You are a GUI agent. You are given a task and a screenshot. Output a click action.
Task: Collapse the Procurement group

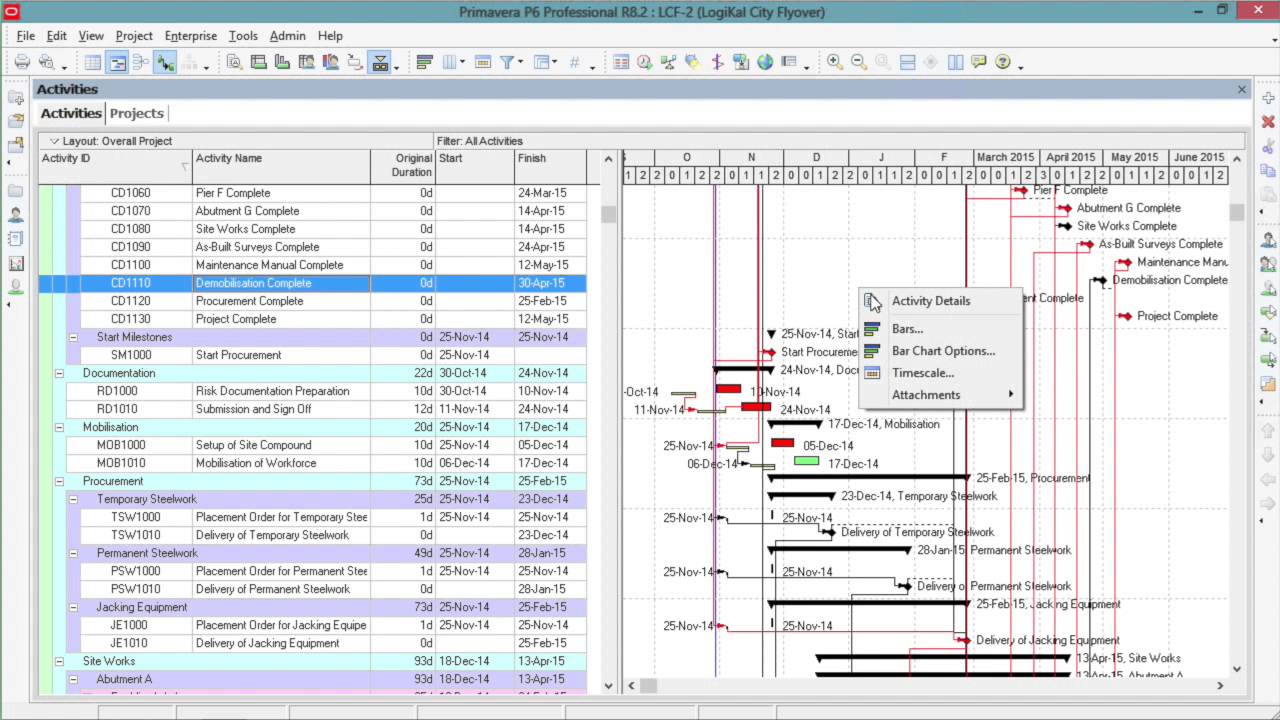click(59, 481)
